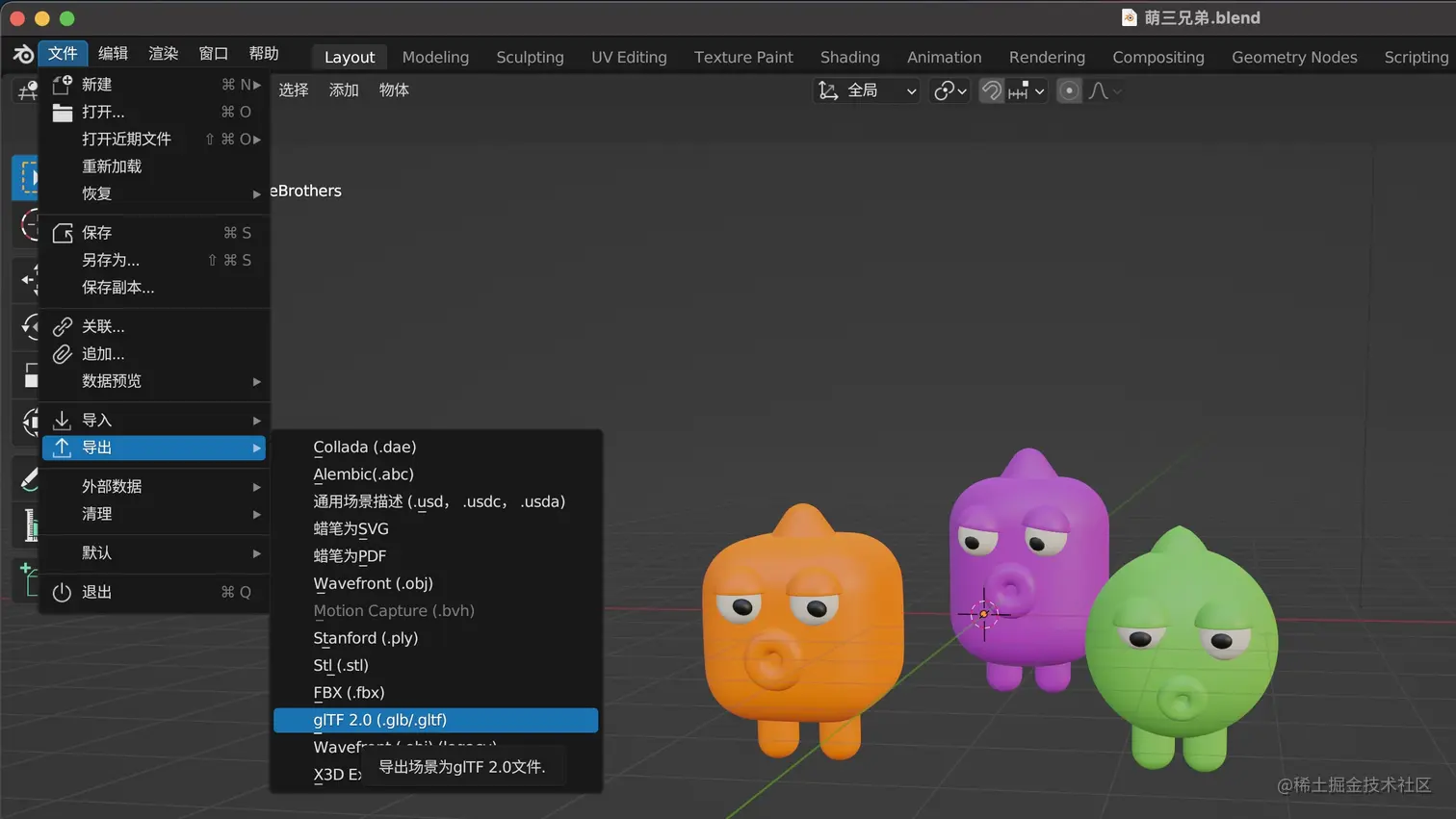The width and height of the screenshot is (1456, 819).
Task: Expand the highlighted 导出 submenu
Action: point(154,448)
